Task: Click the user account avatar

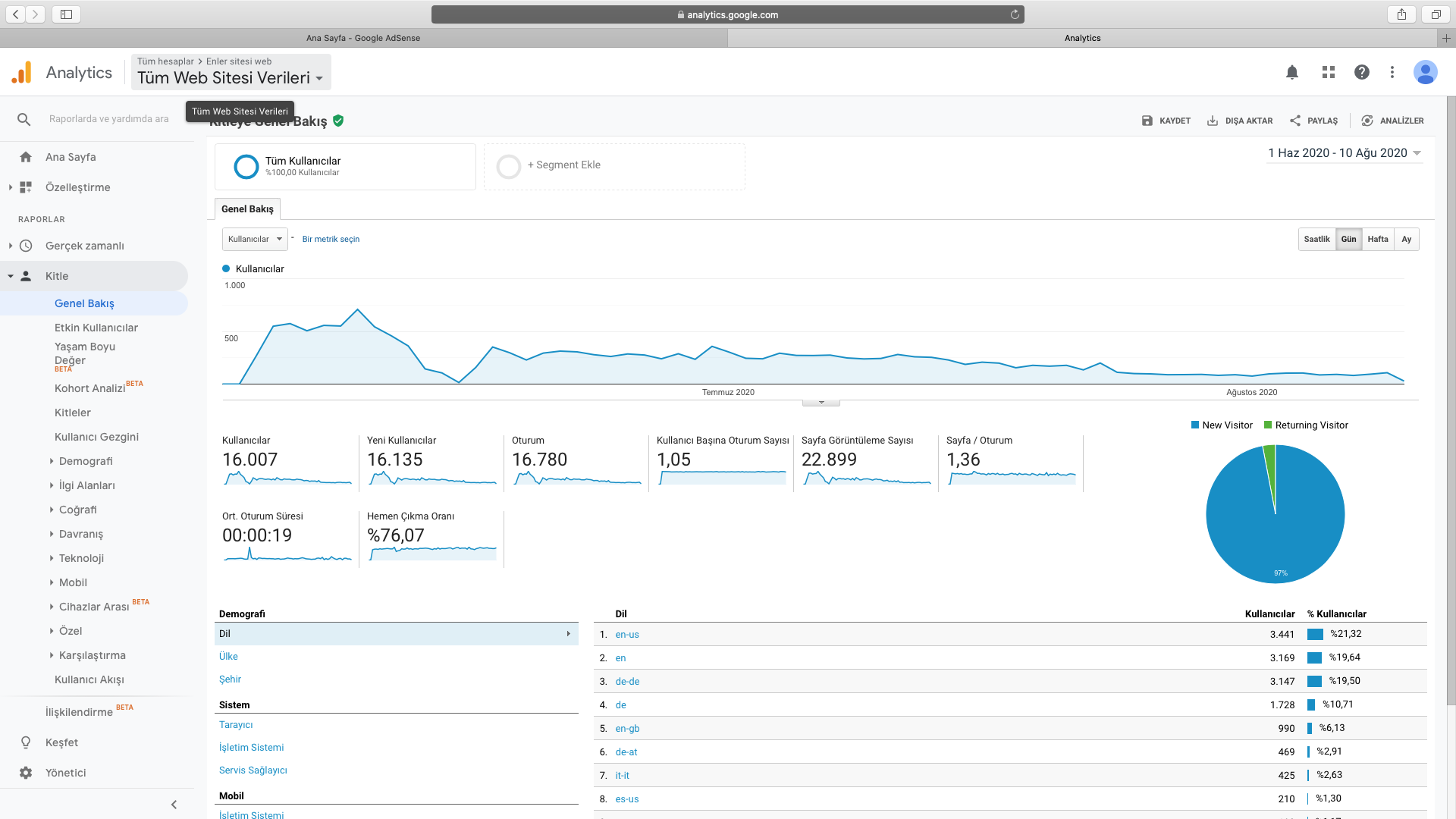Action: click(x=1425, y=72)
